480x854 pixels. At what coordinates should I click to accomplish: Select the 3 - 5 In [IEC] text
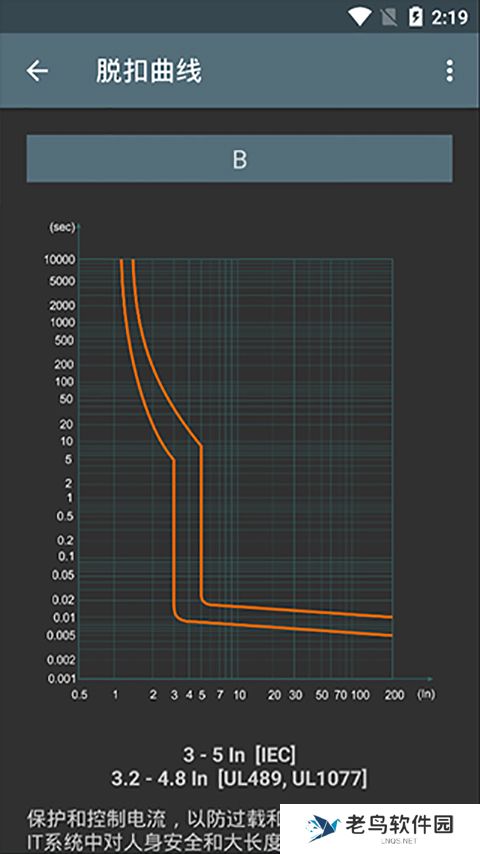(239, 754)
